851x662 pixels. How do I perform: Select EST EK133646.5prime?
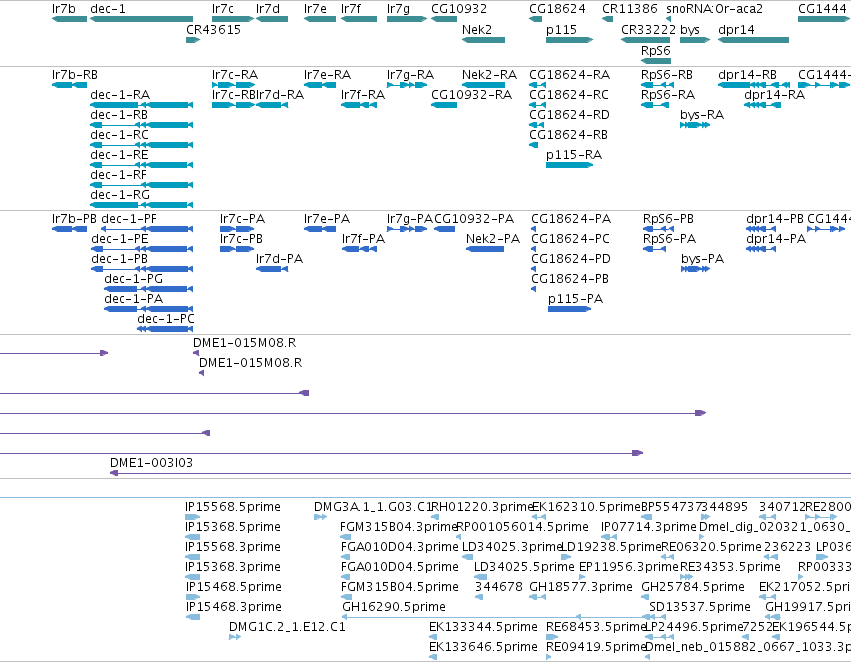(433, 657)
